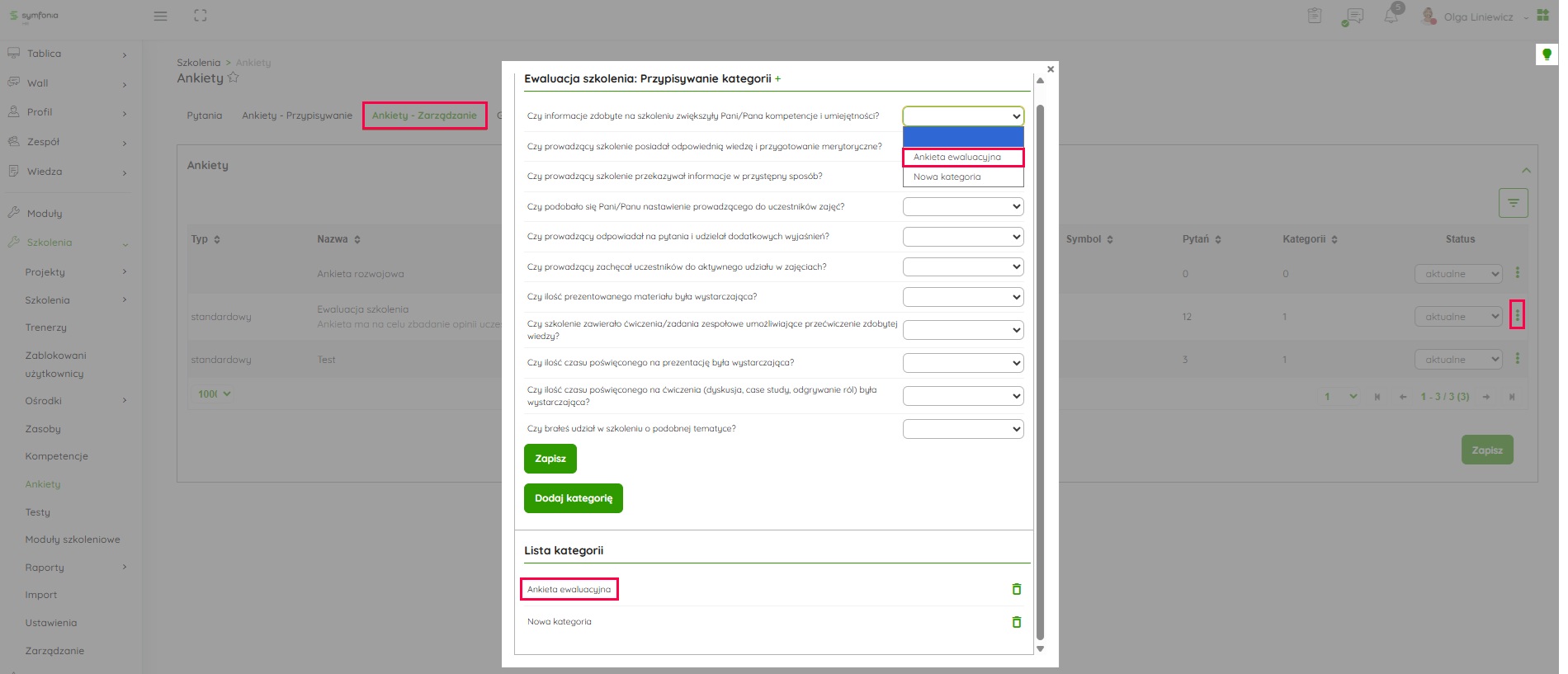This screenshot has height=674, width=1568.
Task: Open the hamburger menu in the header
Action: 161,16
